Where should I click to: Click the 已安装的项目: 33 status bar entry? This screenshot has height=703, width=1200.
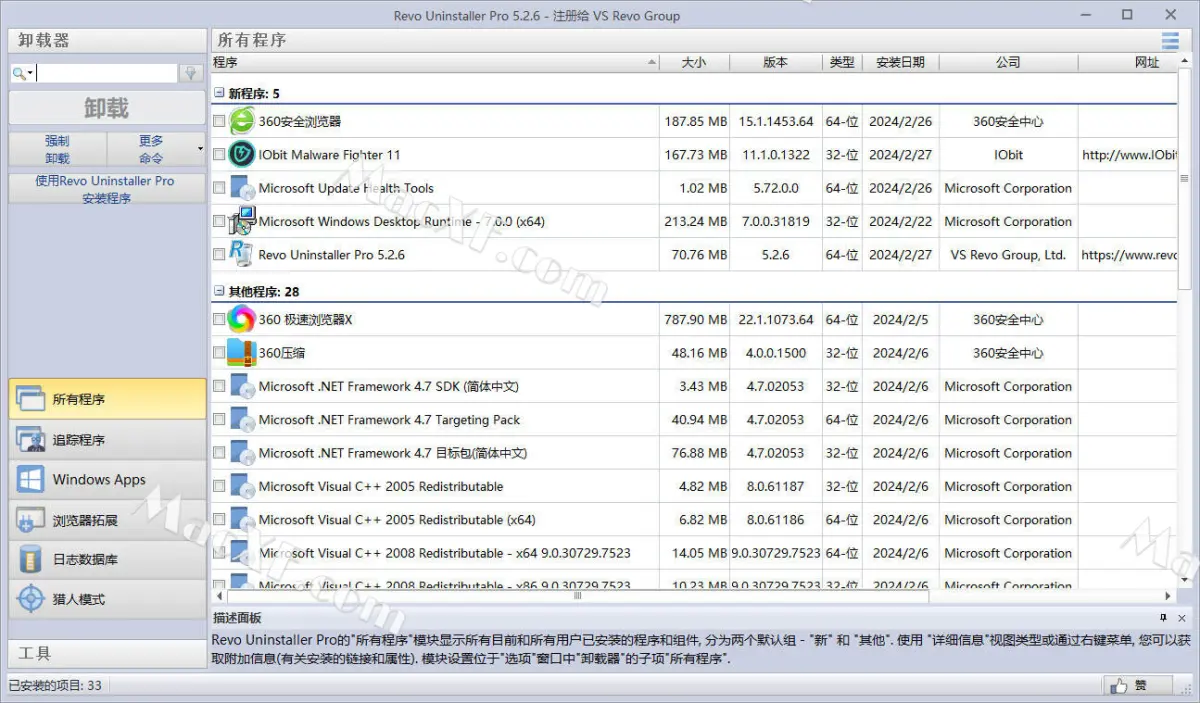[x=55, y=686]
